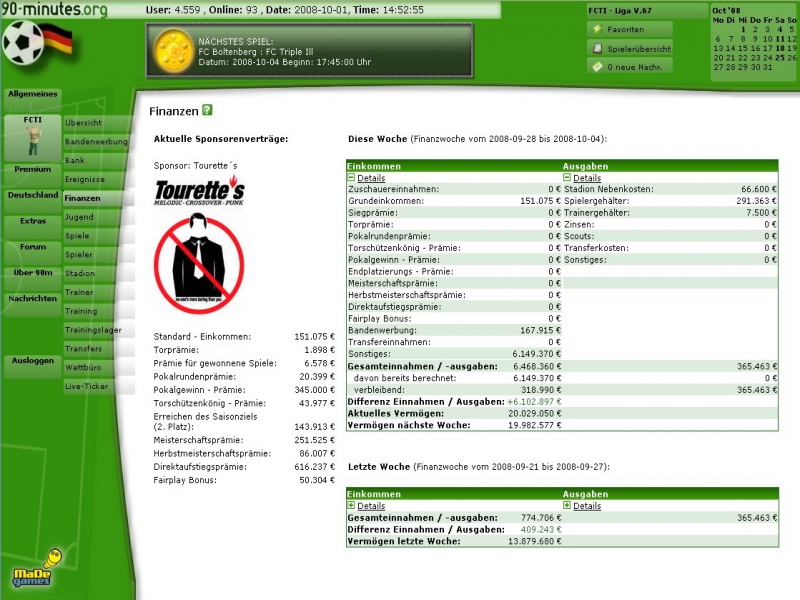This screenshot has height=600, width=800.
Task: Expand the Ausgaben details for last week
Action: [567, 506]
